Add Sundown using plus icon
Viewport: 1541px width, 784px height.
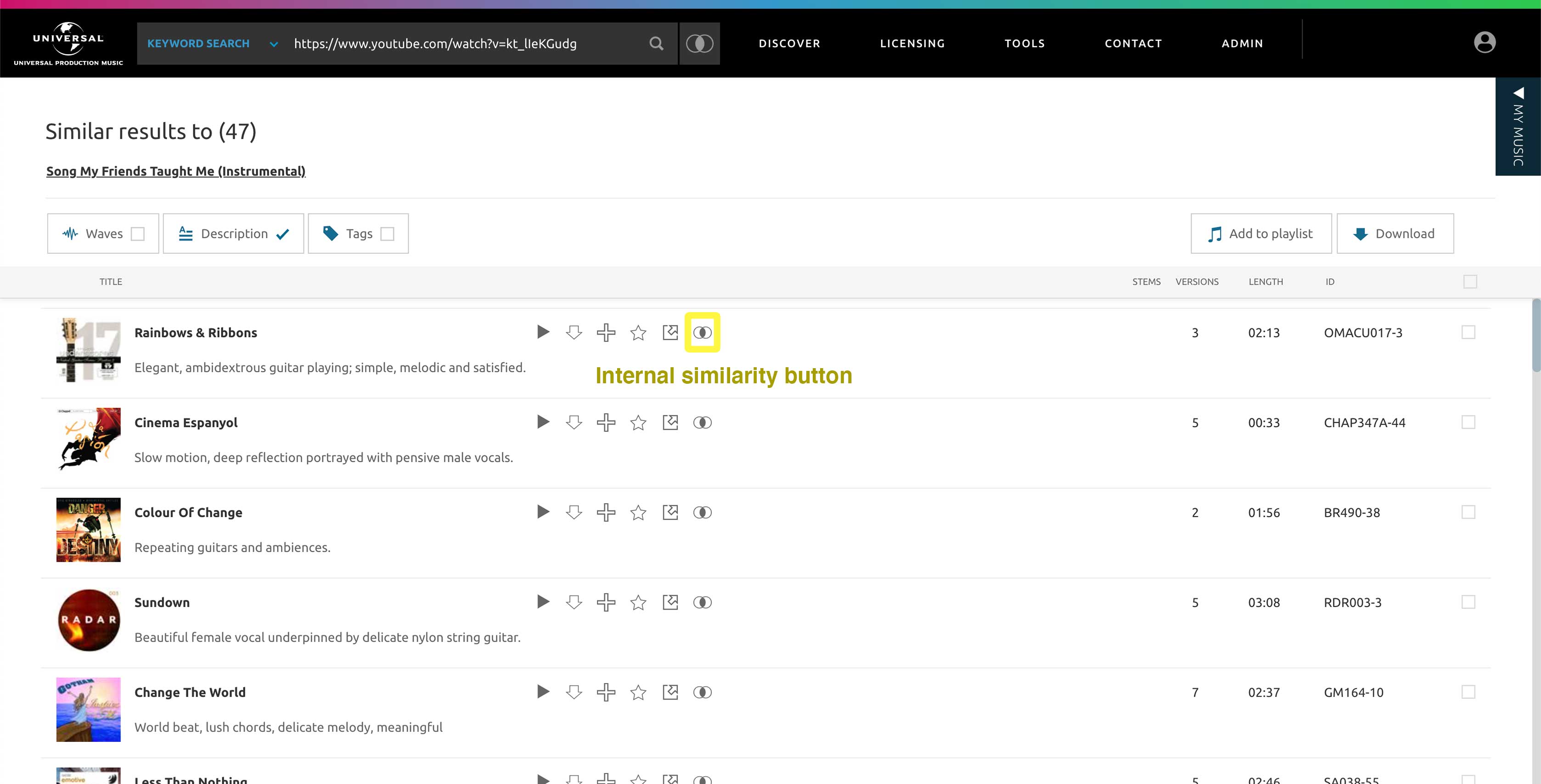click(x=606, y=602)
